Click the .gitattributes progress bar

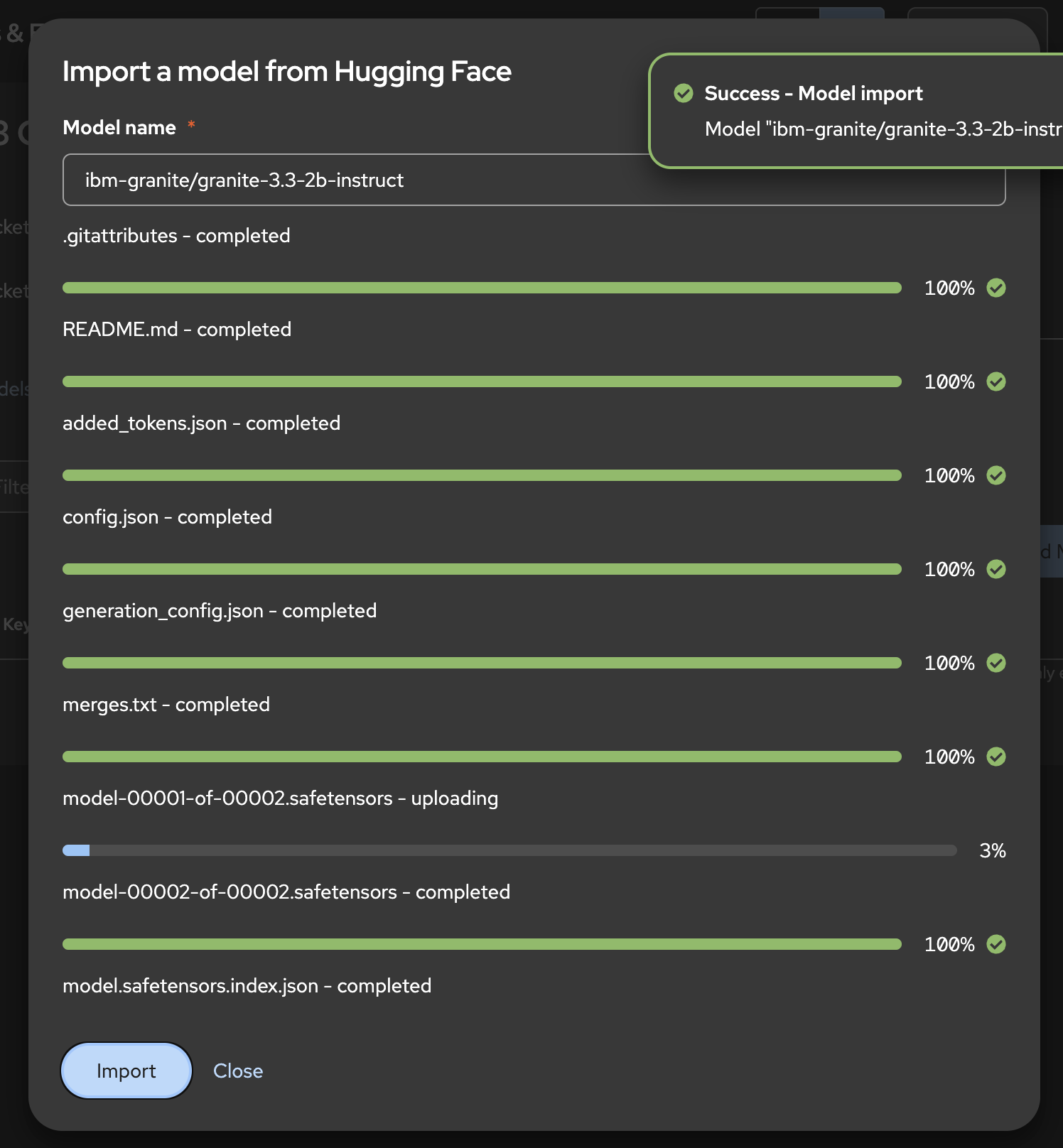[x=482, y=288]
